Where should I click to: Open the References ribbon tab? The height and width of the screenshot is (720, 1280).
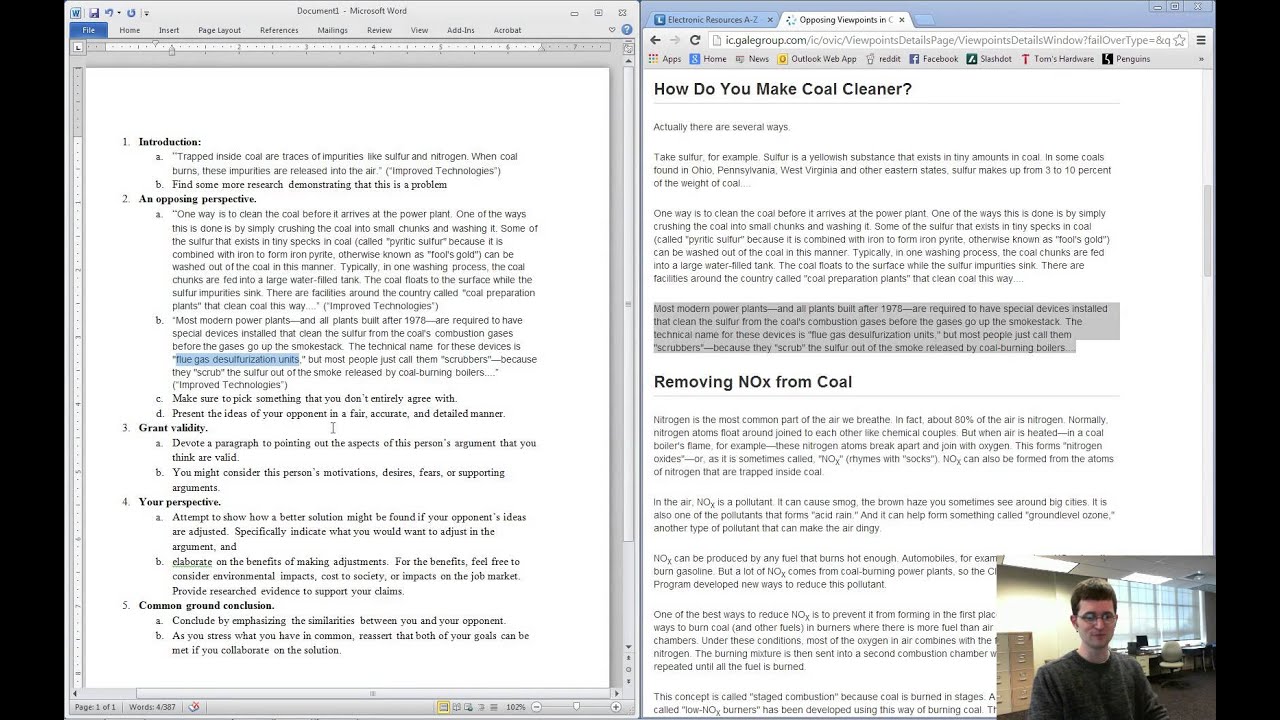tap(279, 30)
